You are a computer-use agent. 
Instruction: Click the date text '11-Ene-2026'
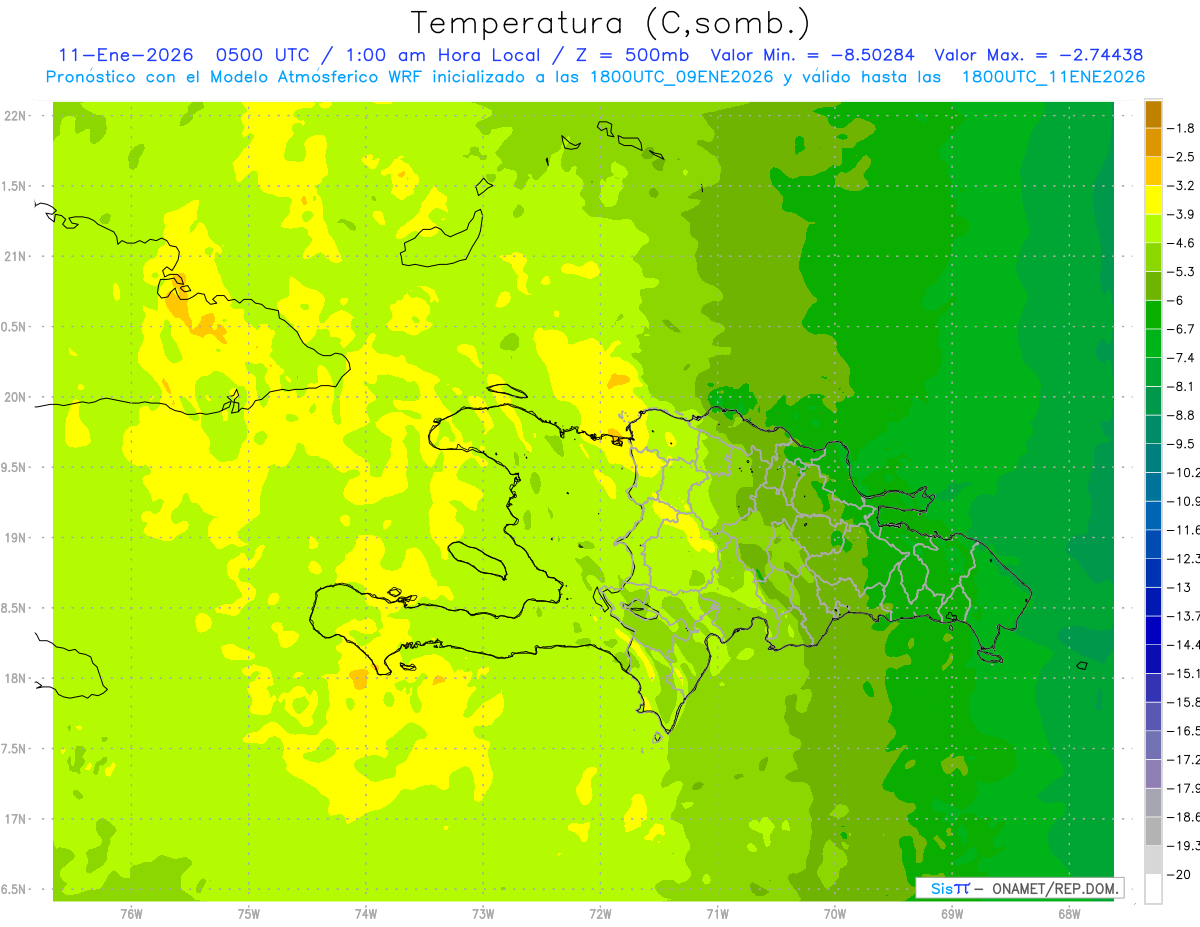click(126, 55)
